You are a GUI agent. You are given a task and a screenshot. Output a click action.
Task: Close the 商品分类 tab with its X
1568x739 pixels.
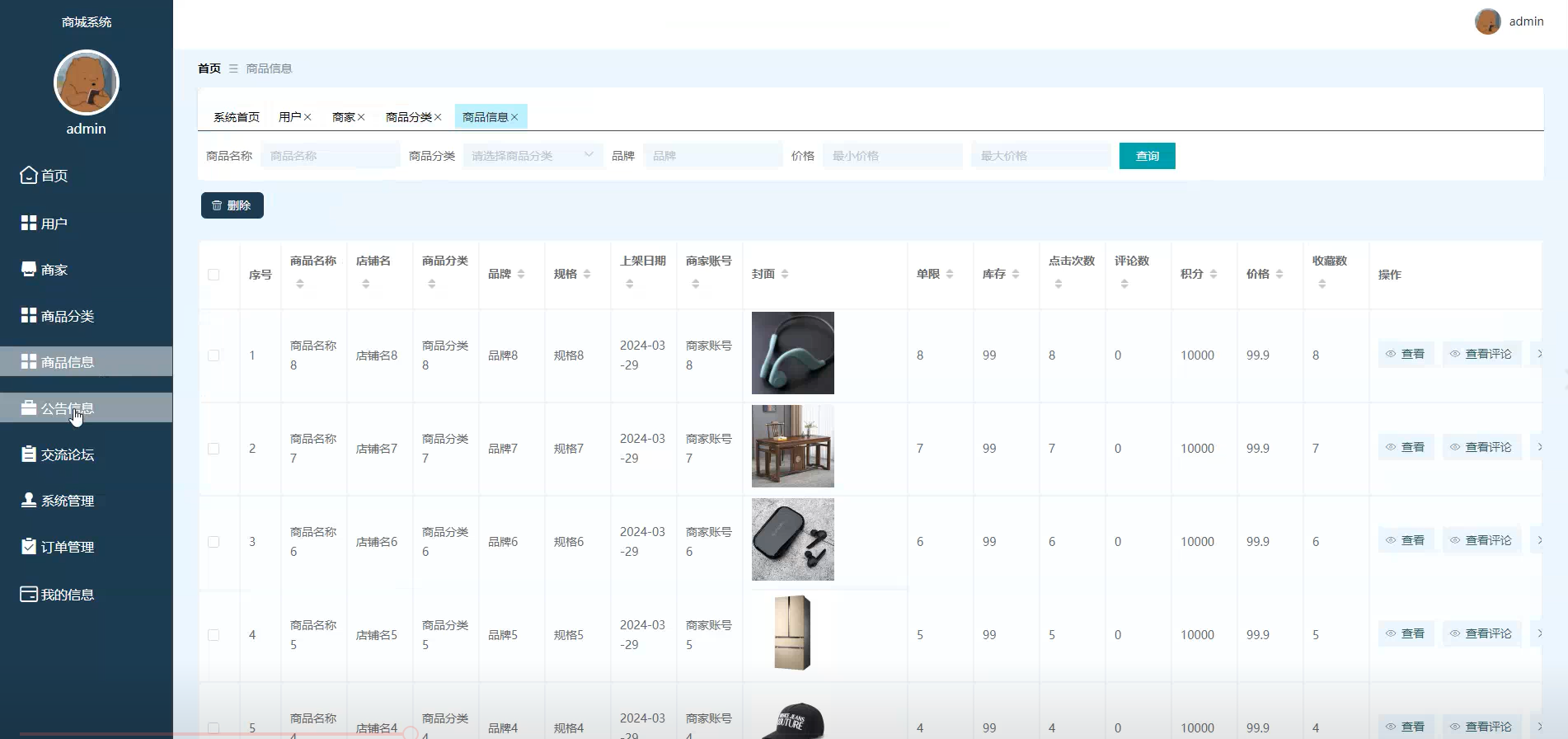tap(438, 117)
